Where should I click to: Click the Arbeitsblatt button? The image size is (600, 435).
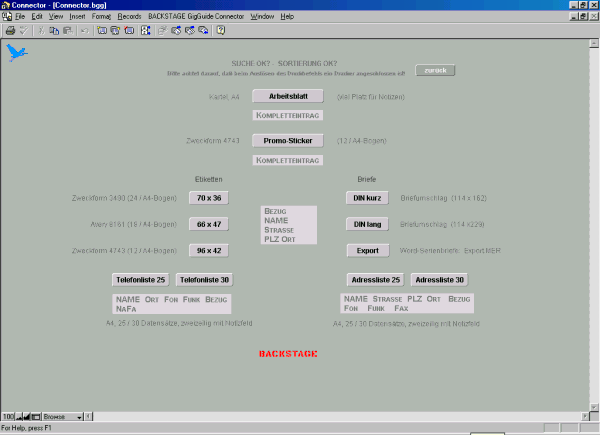click(286, 97)
